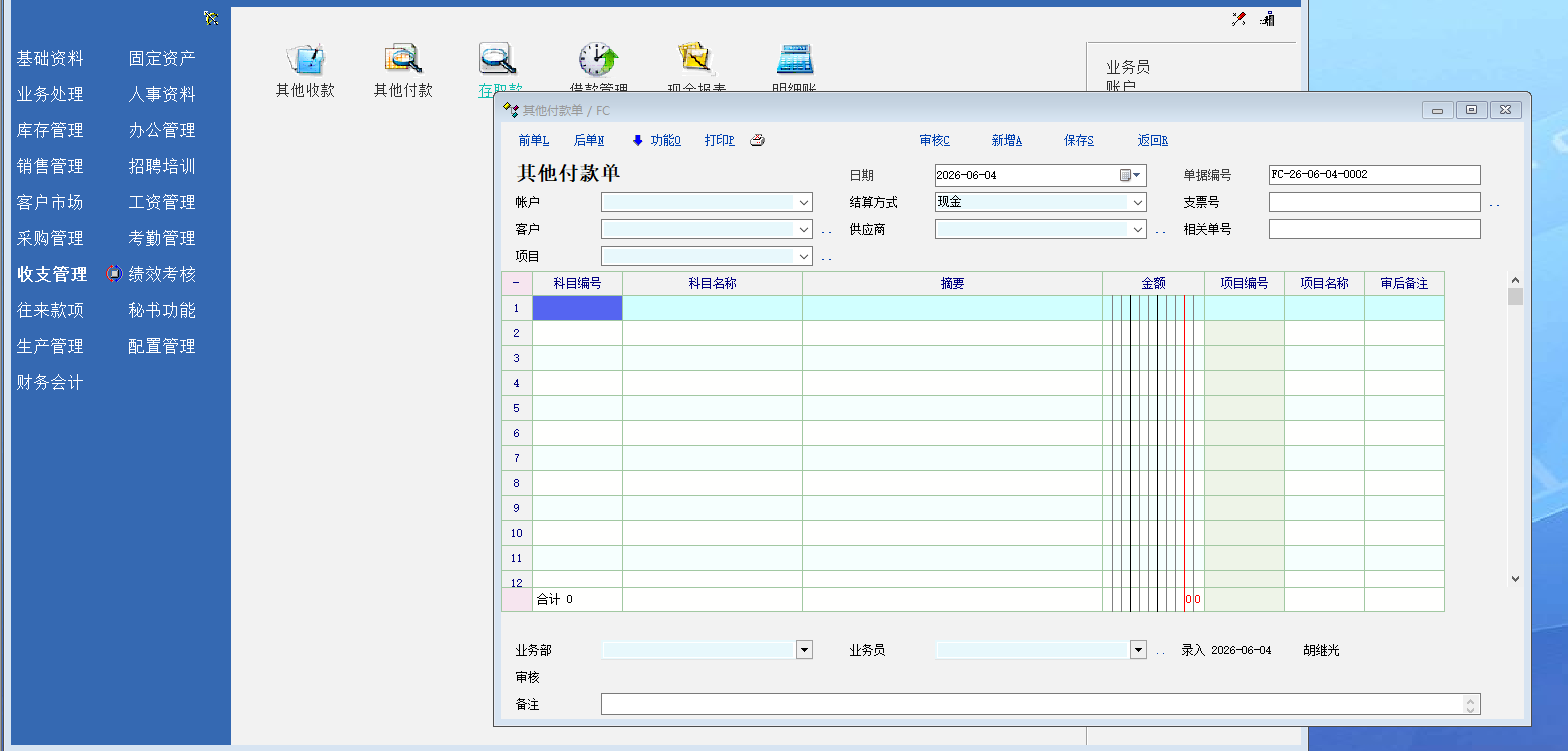1568x751 pixels.
Task: Open 财务会计 in the sidebar
Action: pos(50,383)
